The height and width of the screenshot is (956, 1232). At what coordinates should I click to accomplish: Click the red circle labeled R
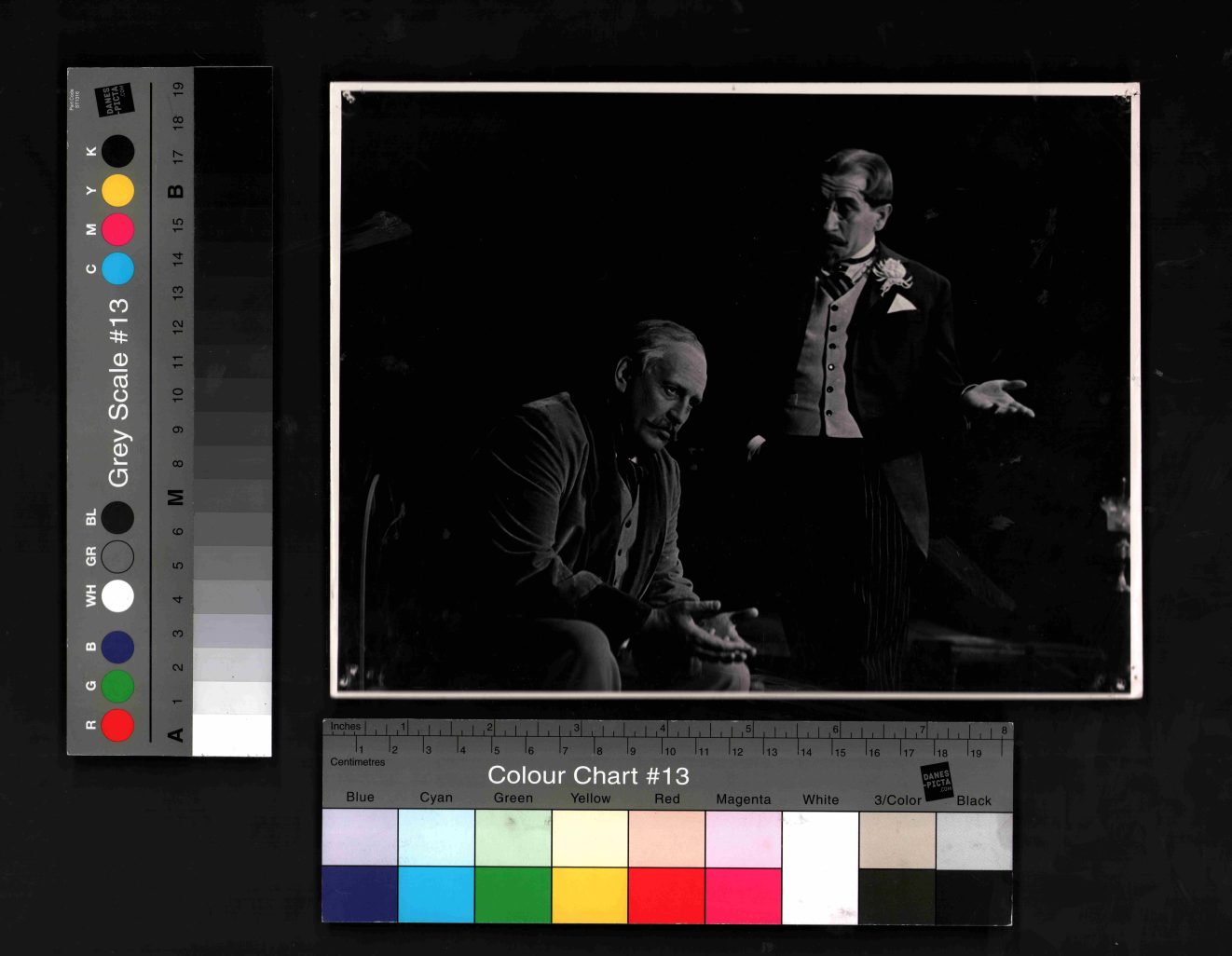(x=117, y=725)
